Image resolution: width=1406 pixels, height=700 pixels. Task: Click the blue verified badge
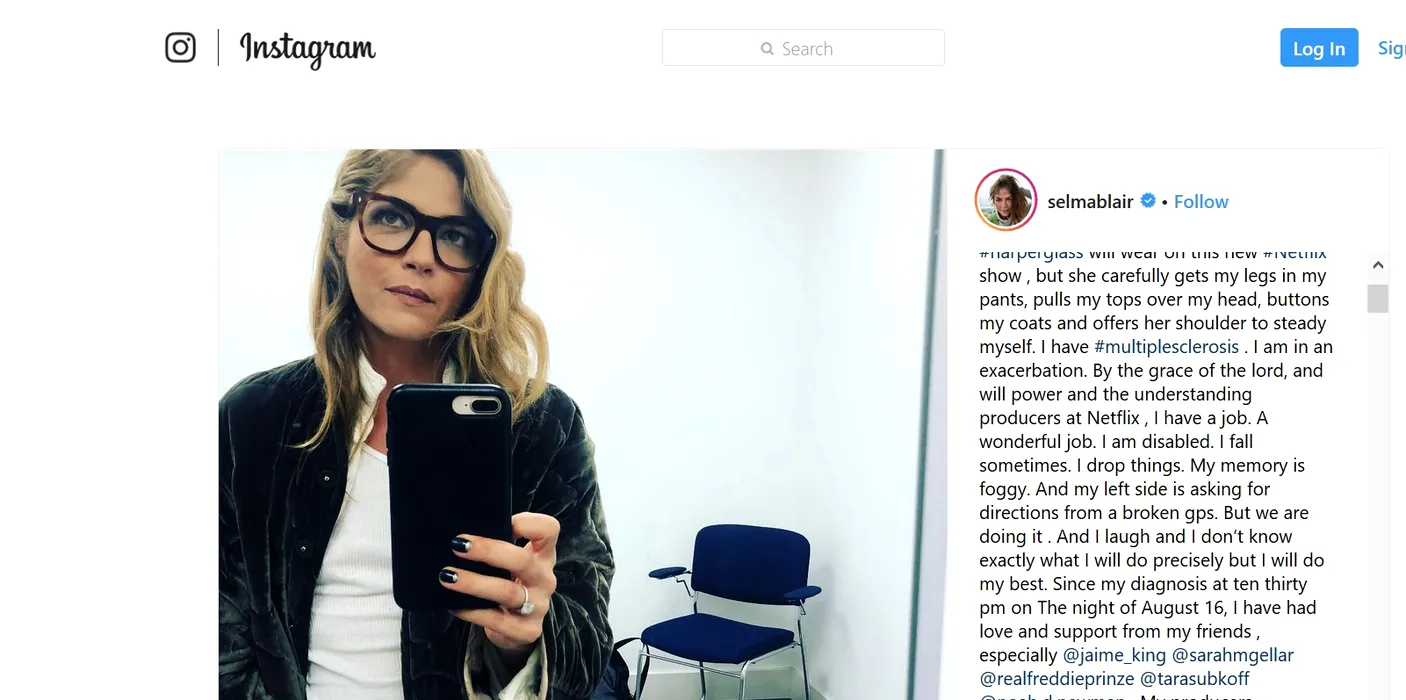point(1148,201)
